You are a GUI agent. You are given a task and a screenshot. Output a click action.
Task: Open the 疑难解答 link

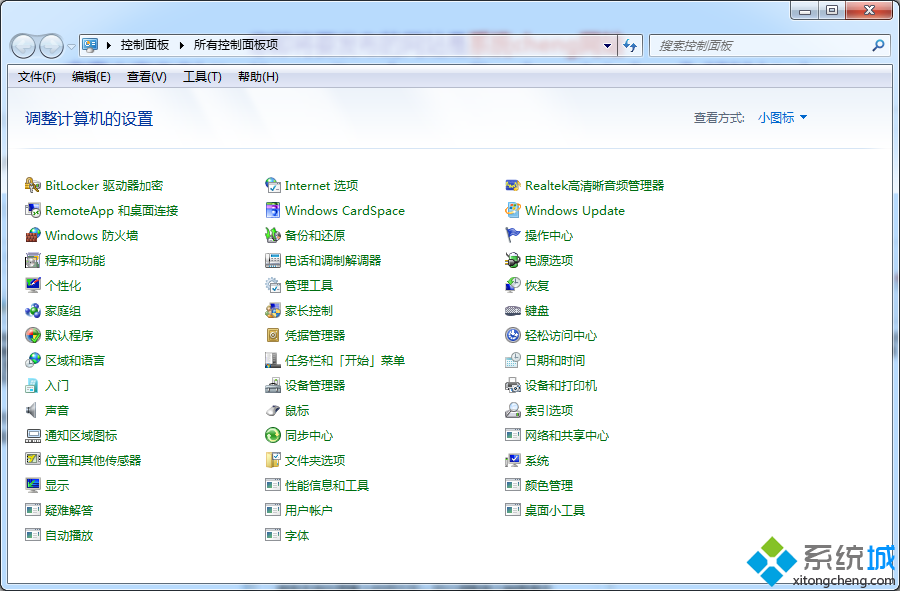(x=69, y=510)
